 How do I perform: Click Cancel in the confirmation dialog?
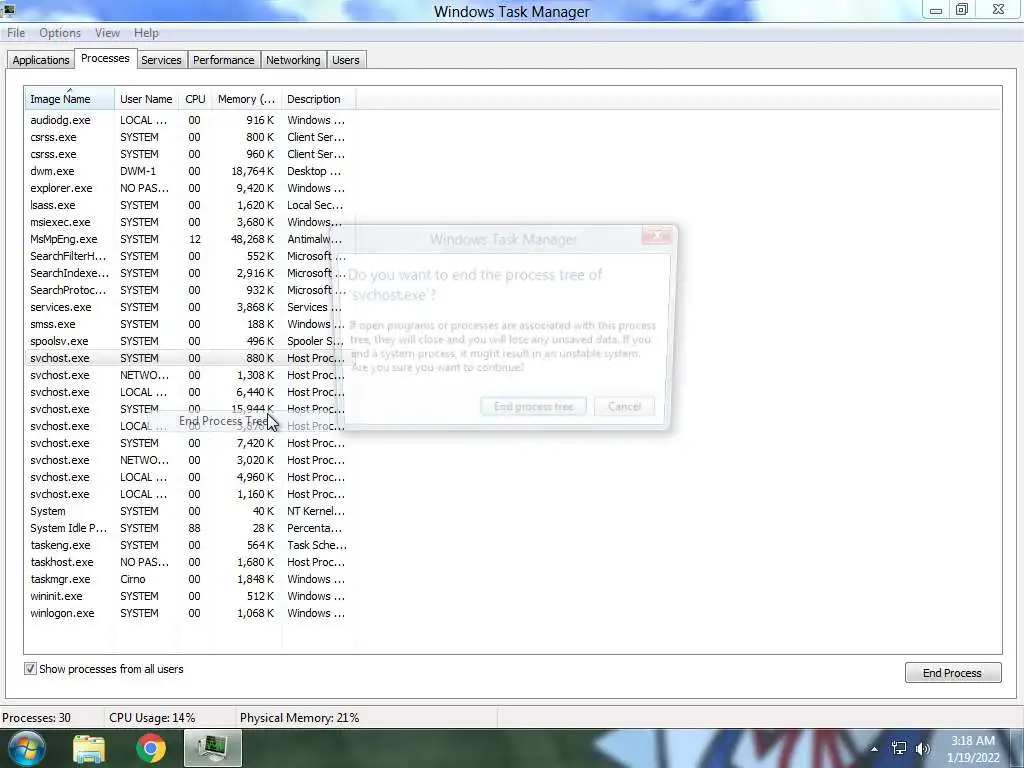coord(624,406)
